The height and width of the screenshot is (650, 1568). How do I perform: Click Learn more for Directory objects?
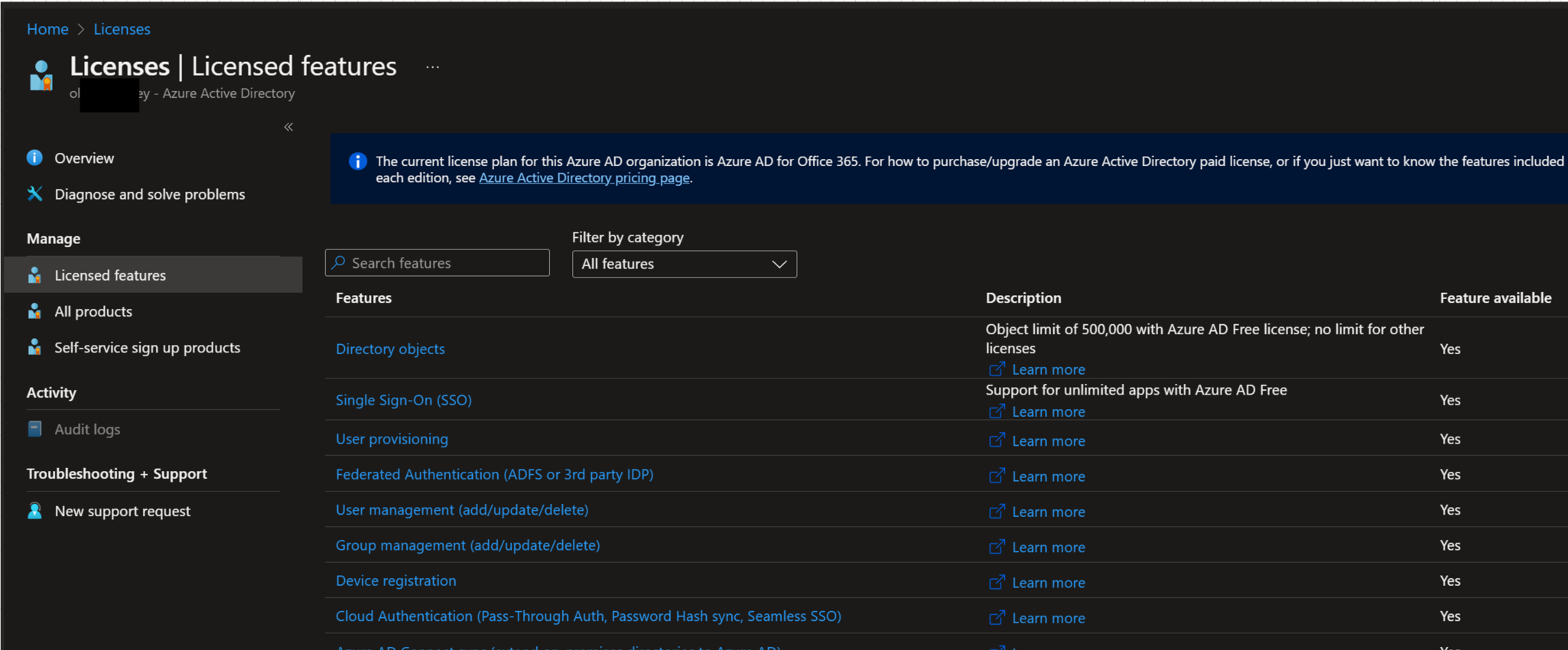1049,369
